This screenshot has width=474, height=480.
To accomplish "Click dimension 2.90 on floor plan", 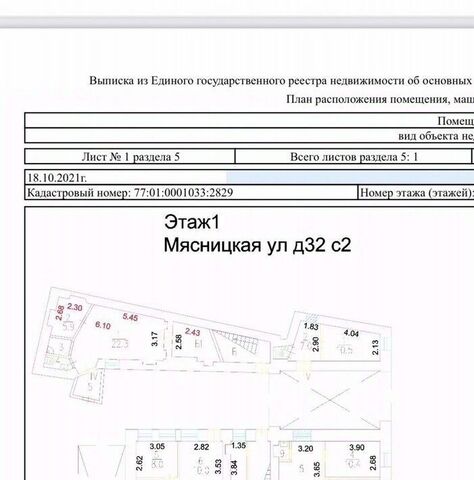I will [316, 344].
